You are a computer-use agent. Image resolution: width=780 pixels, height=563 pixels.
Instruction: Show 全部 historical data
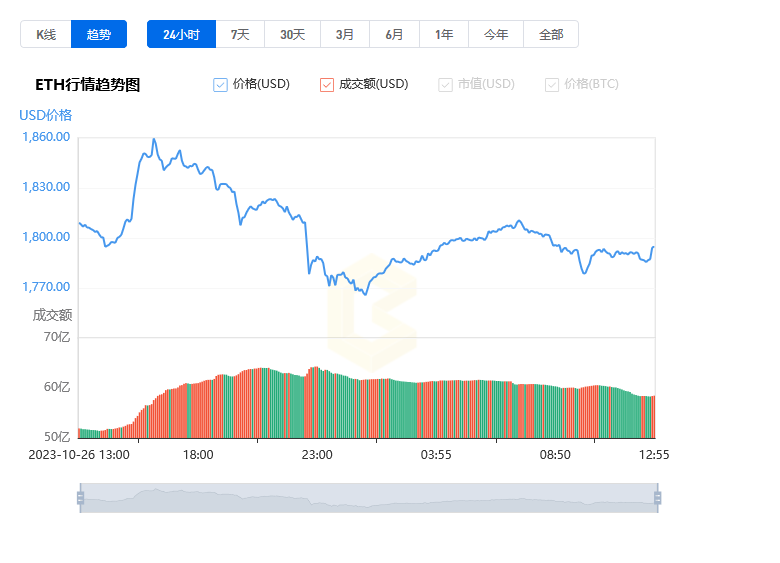[551, 34]
